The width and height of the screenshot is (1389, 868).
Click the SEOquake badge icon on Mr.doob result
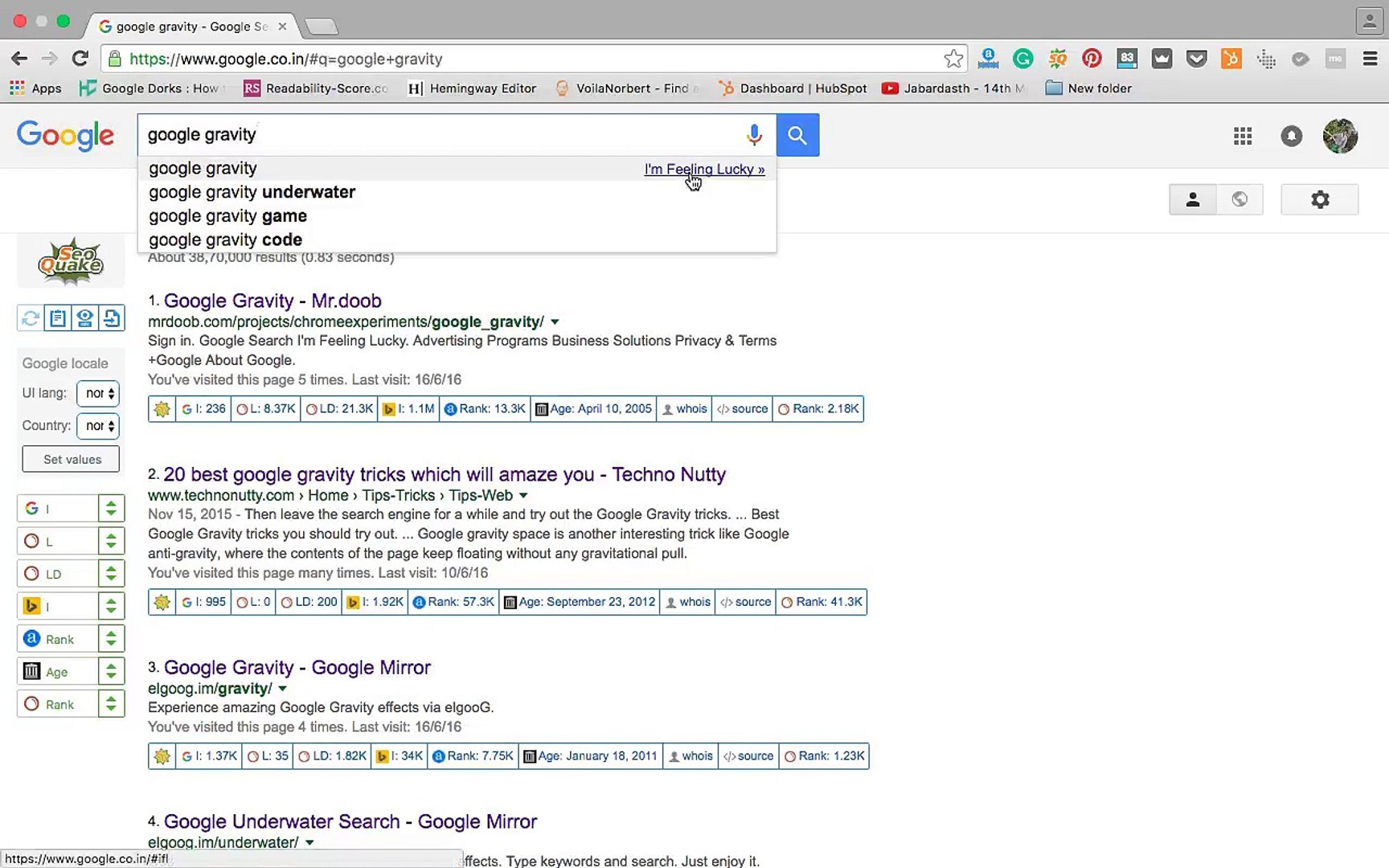coord(162,409)
